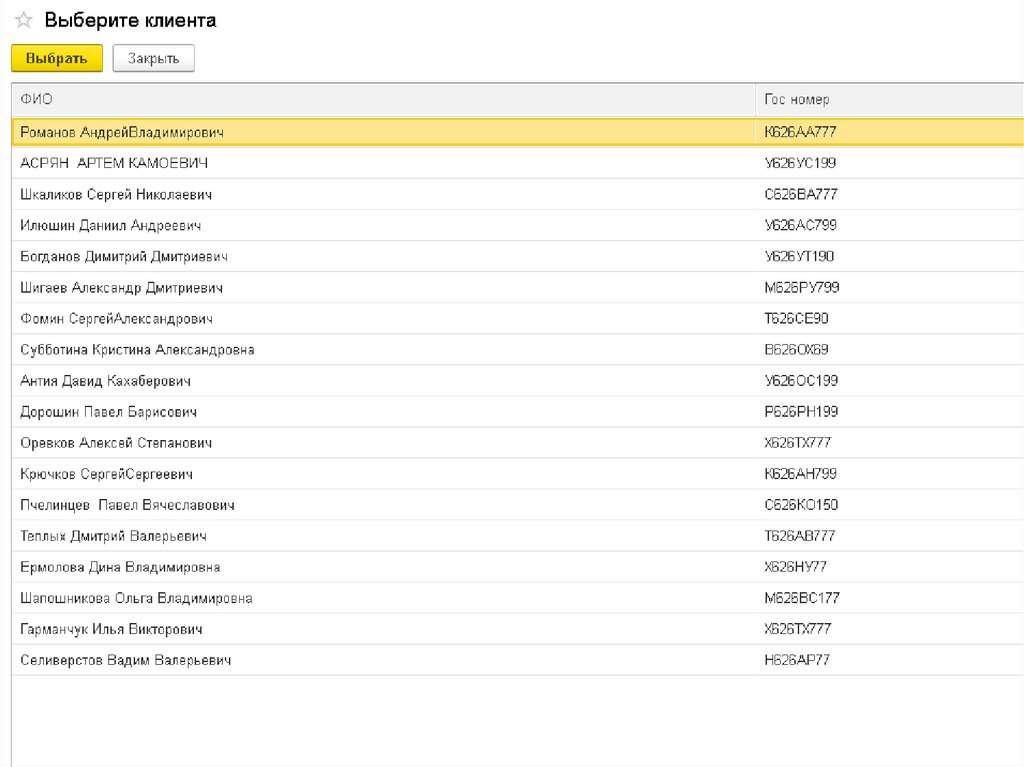Select the row АСРЯН АРТЕМ КАМОЕВИЧ
1024x767 pixels.
click(114, 163)
